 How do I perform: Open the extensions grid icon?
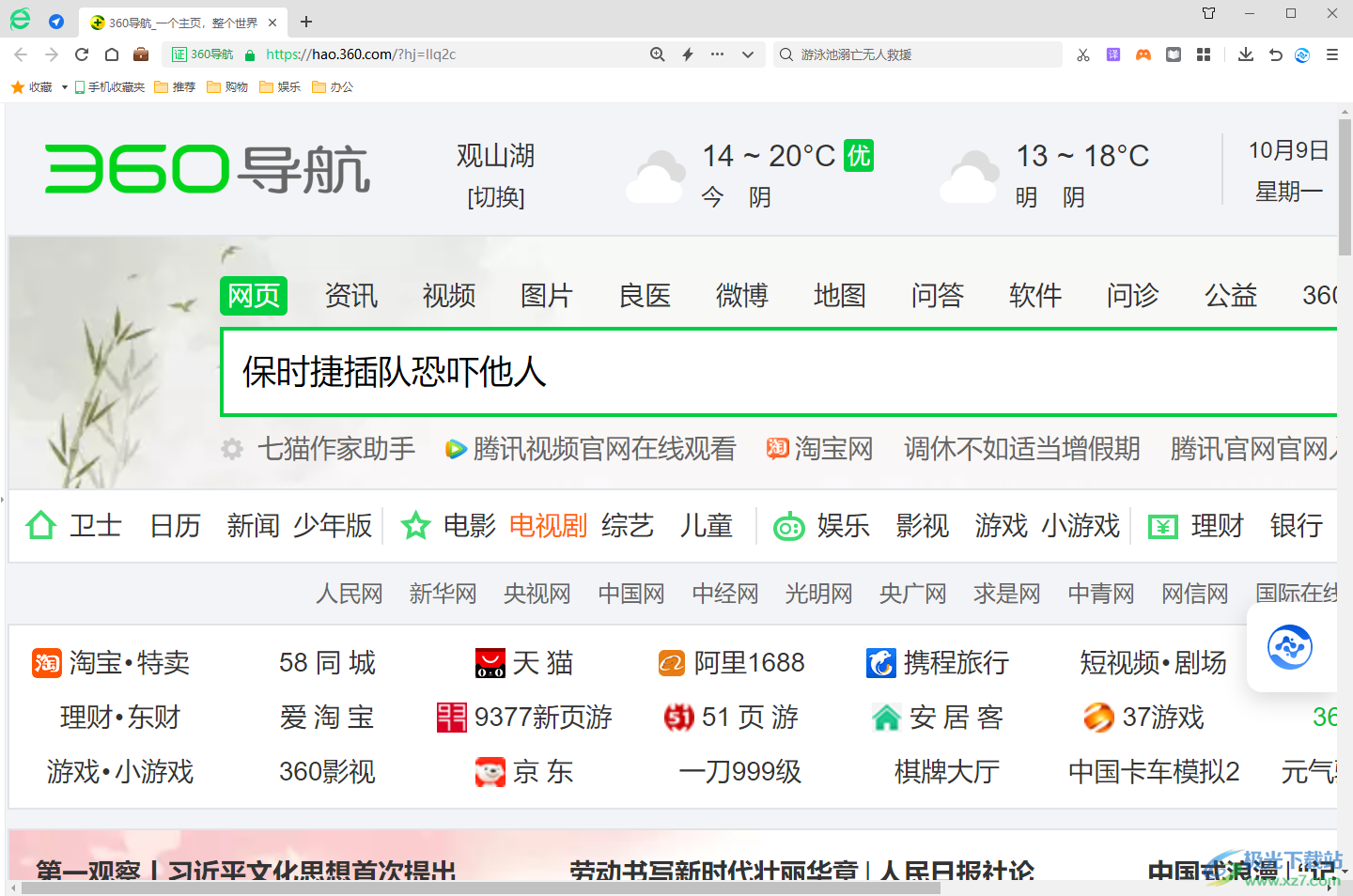(x=1204, y=54)
